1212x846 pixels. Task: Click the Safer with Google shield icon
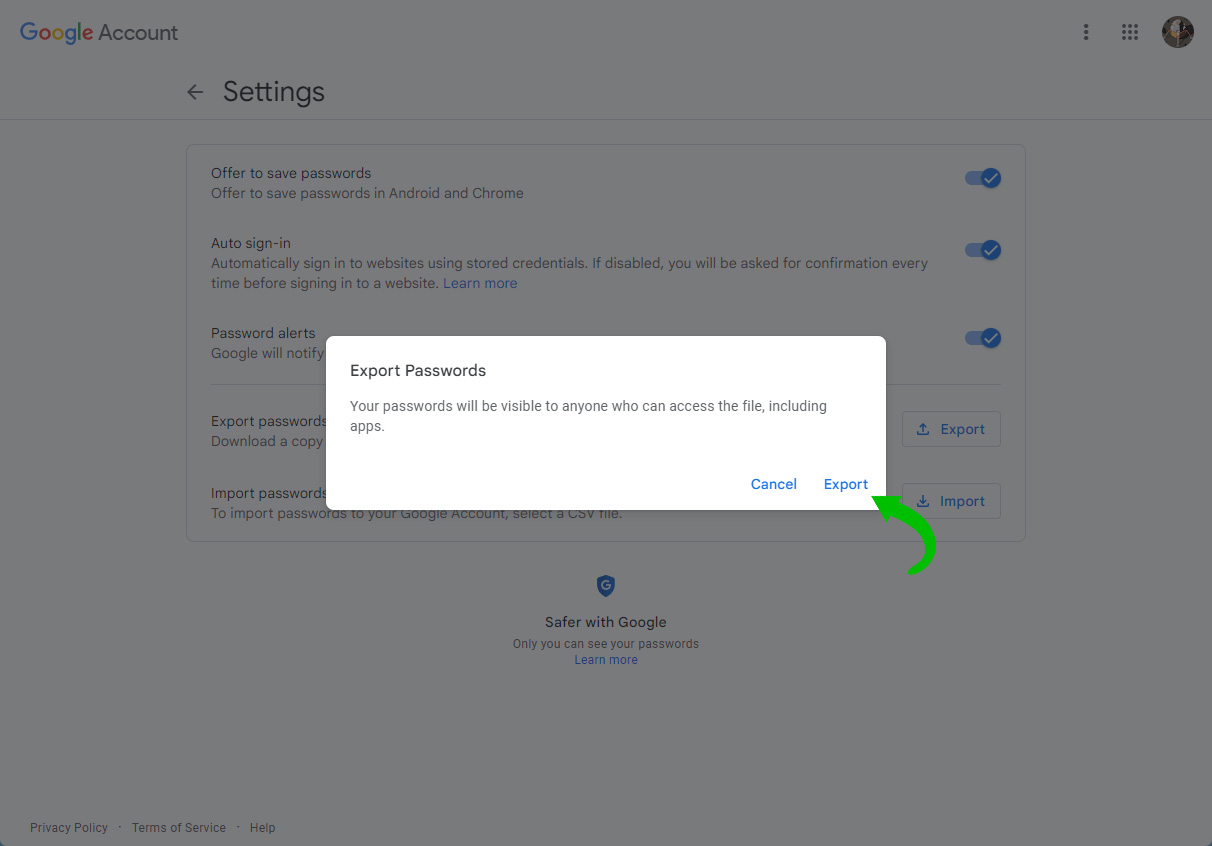(x=606, y=586)
